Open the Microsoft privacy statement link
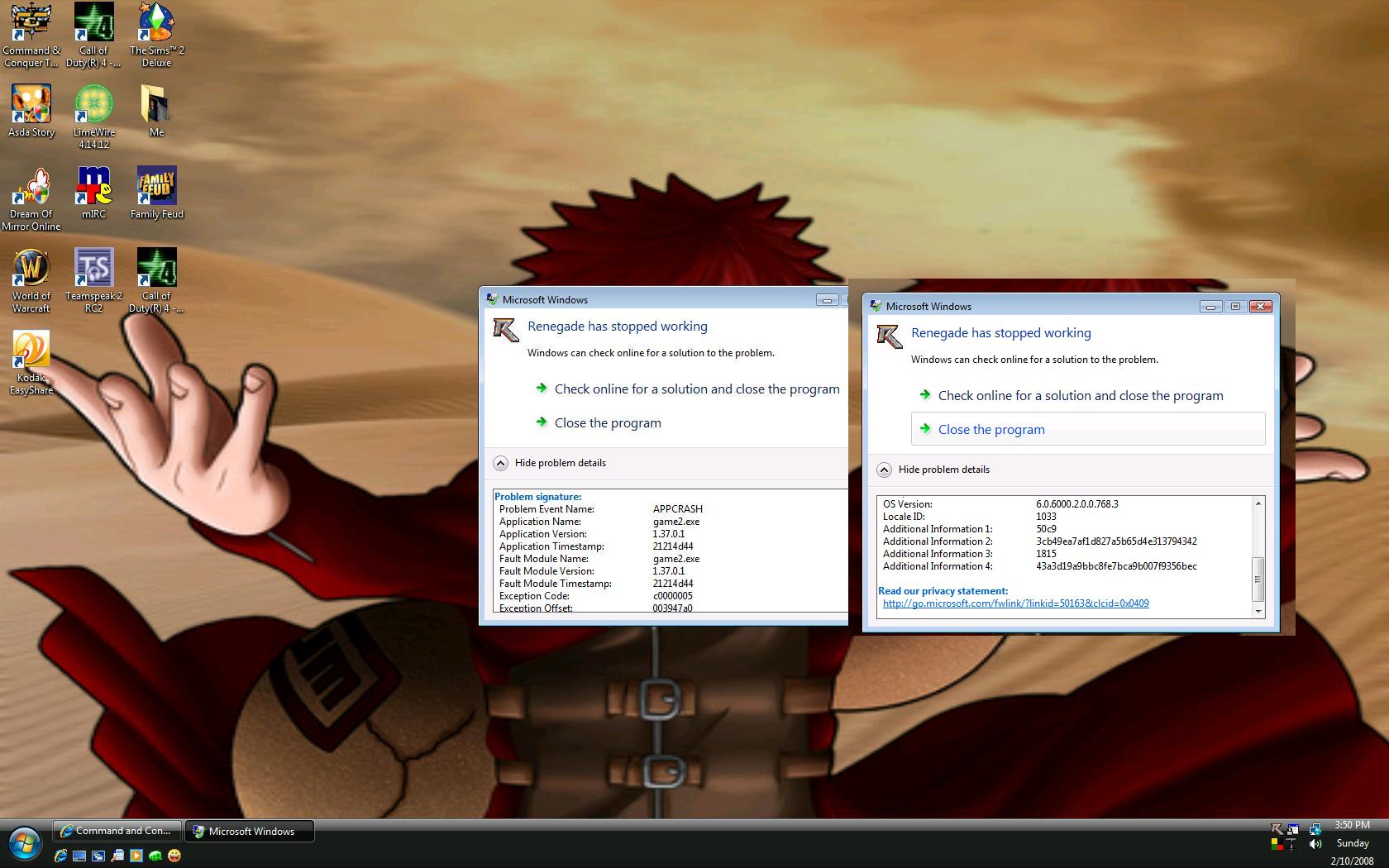 point(1015,603)
